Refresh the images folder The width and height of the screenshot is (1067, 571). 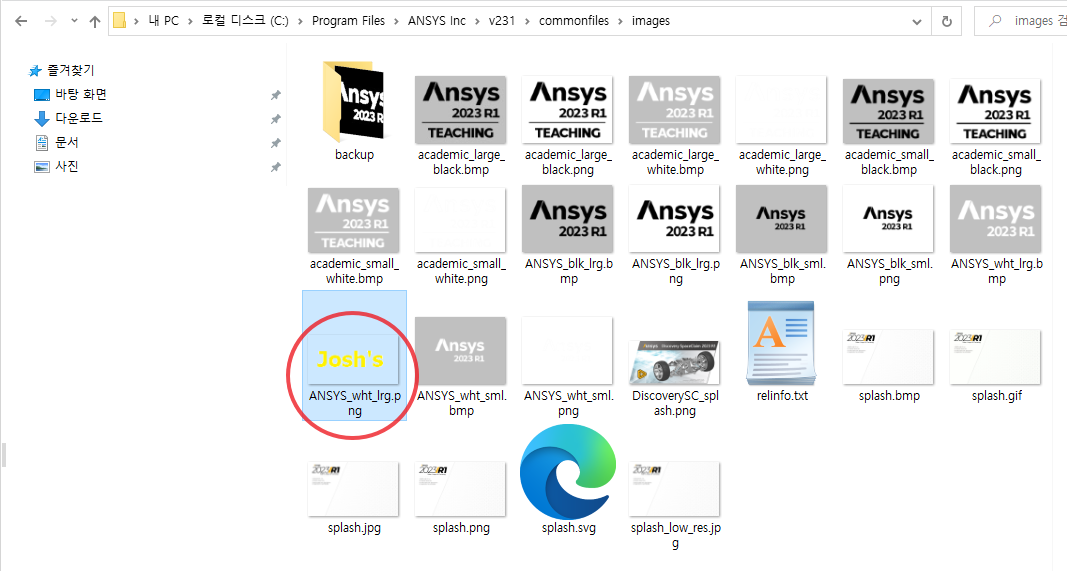pos(947,22)
